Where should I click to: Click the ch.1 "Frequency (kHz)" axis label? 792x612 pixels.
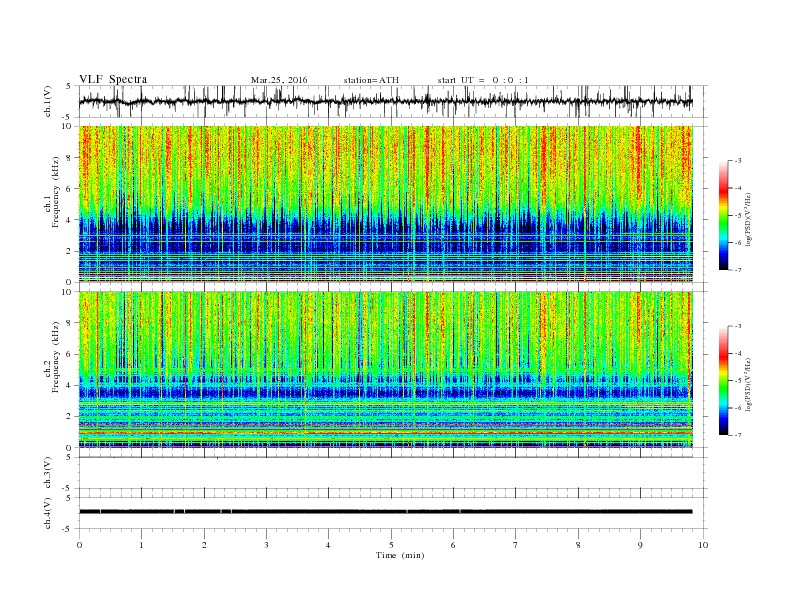coord(53,192)
